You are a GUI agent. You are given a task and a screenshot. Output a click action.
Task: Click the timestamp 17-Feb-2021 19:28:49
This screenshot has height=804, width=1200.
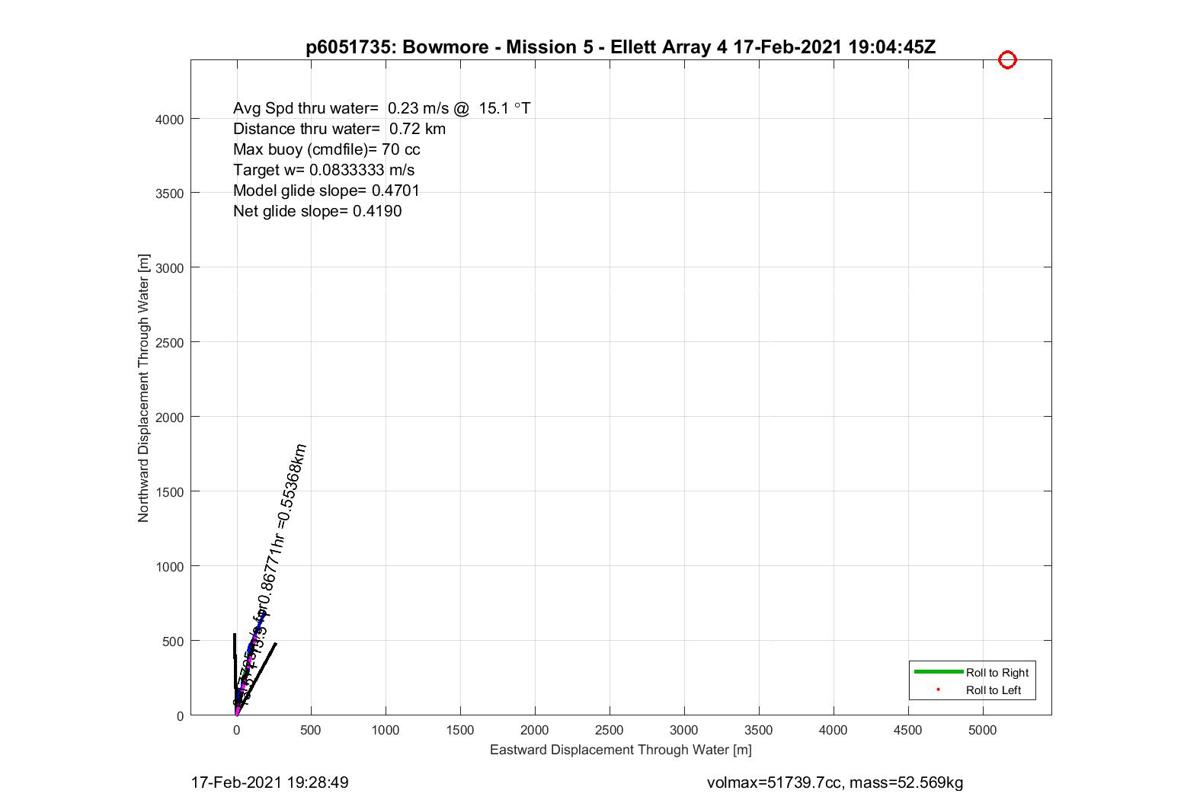tap(270, 782)
